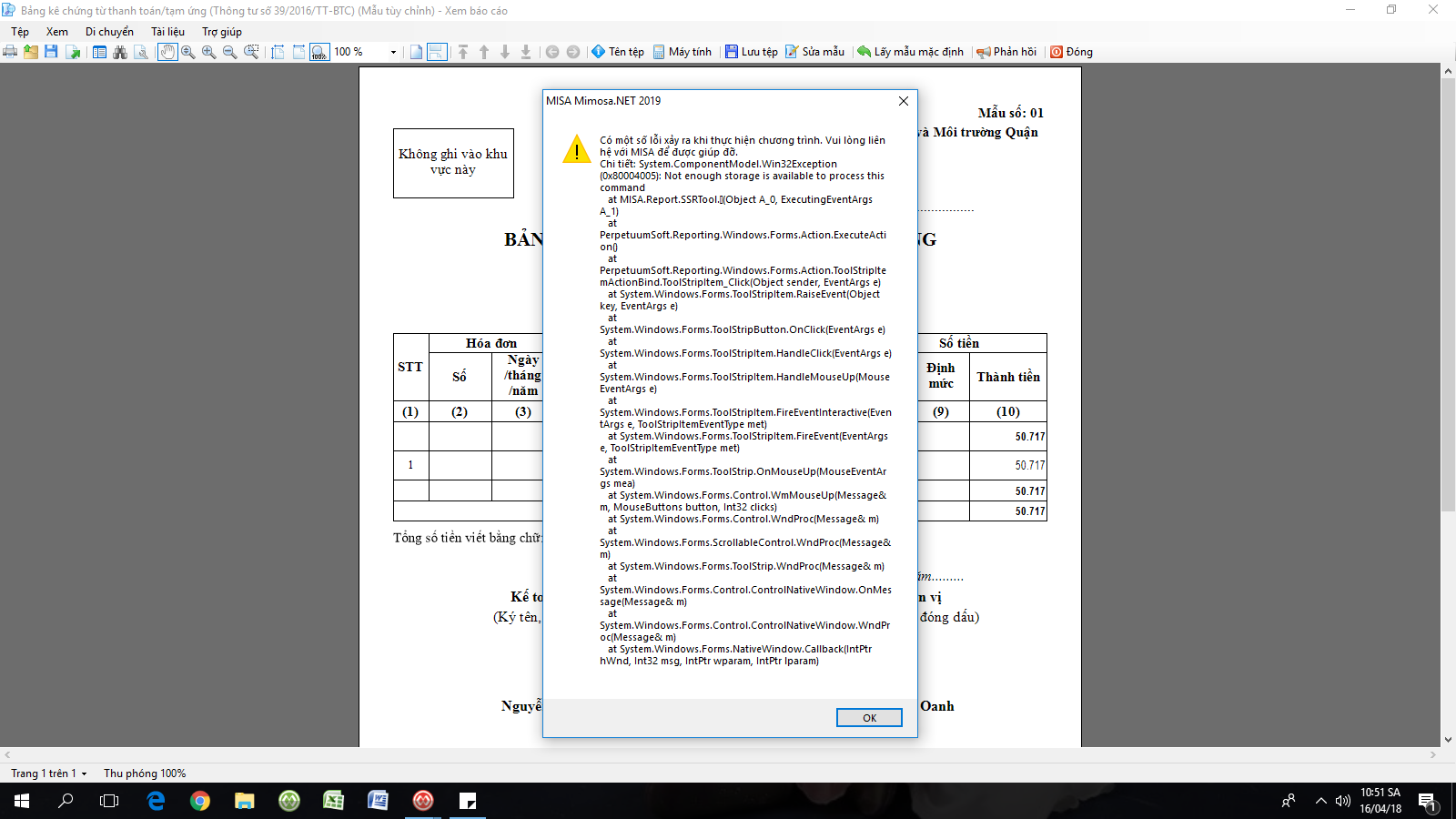Viewport: 1456px width, 819px height.
Task: Open Google Chrome from the taskbar
Action: coord(200,801)
